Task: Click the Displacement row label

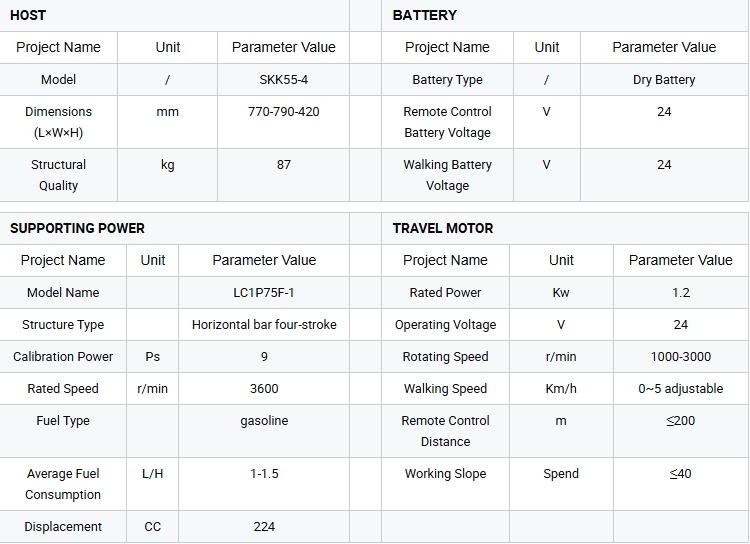Action: (x=63, y=526)
